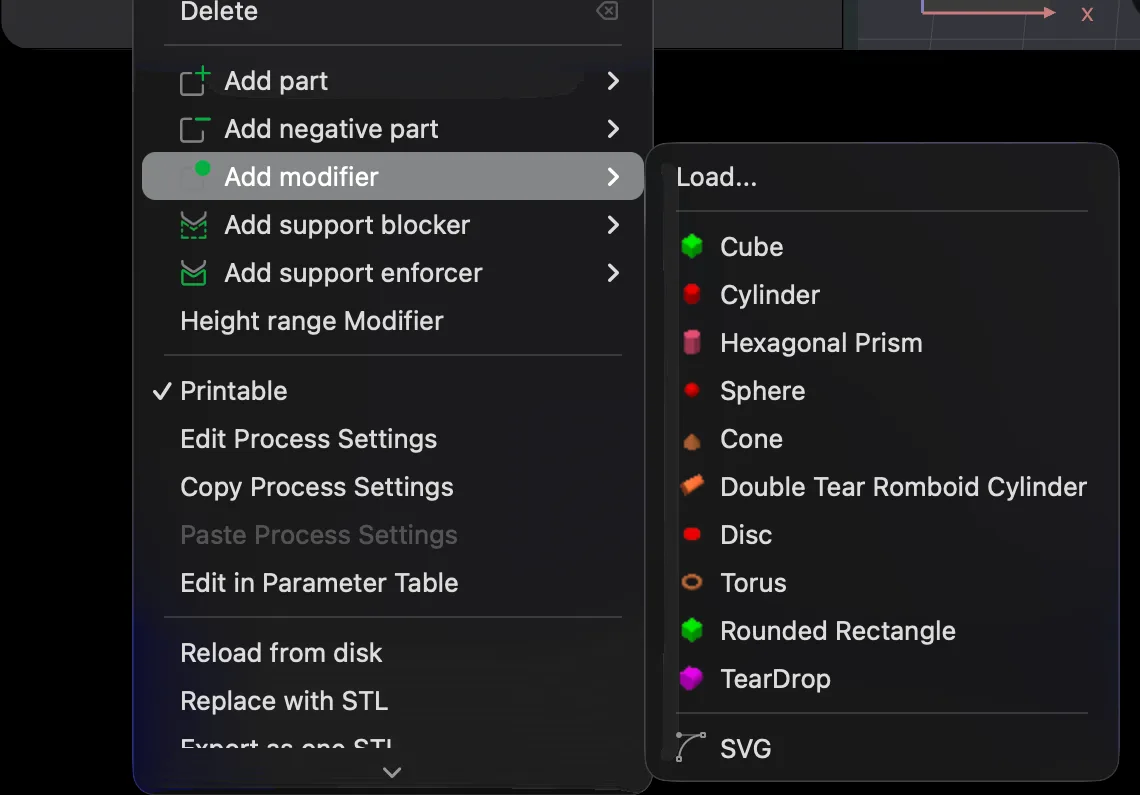Screen dimensions: 1140x795
Task: Open Edit in Parameter Table
Action: pyautogui.click(x=319, y=583)
